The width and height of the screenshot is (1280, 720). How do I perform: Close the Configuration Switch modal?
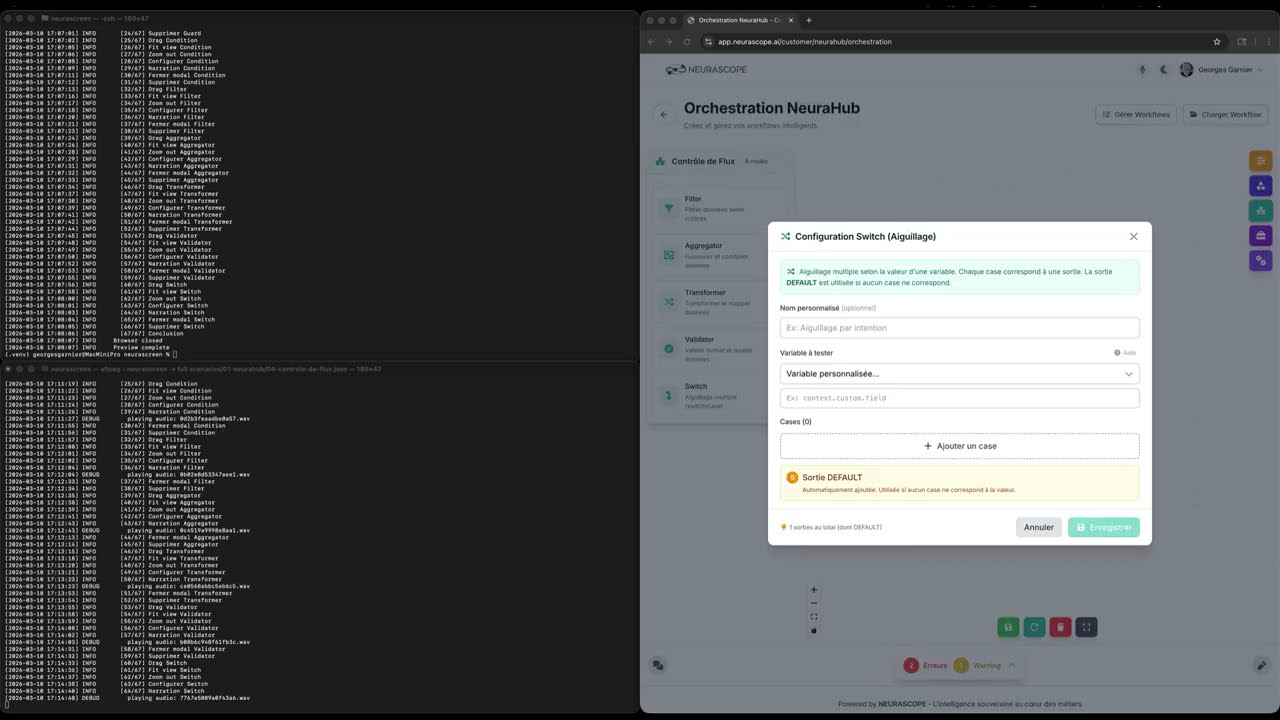[1133, 237]
